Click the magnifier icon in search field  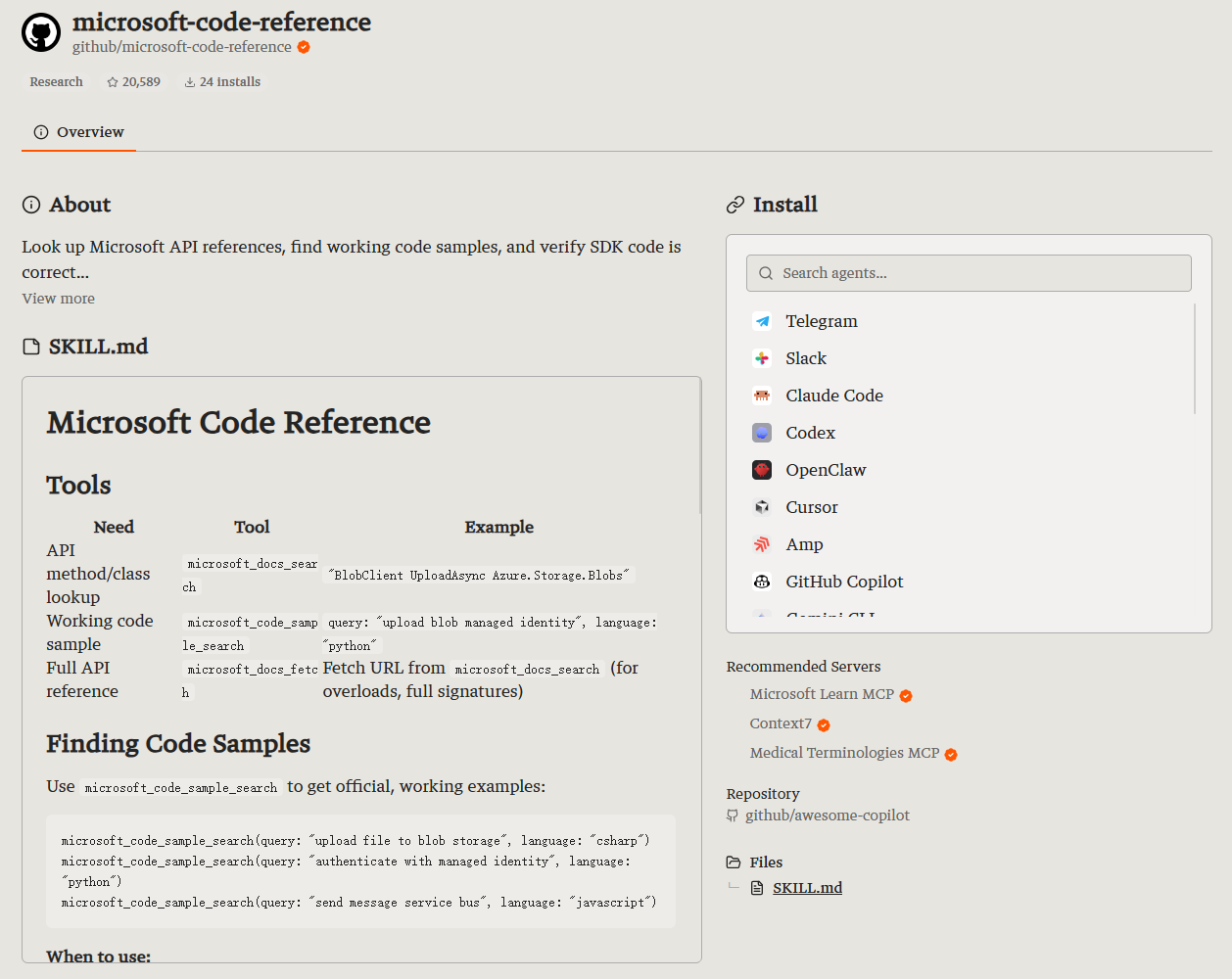click(766, 273)
